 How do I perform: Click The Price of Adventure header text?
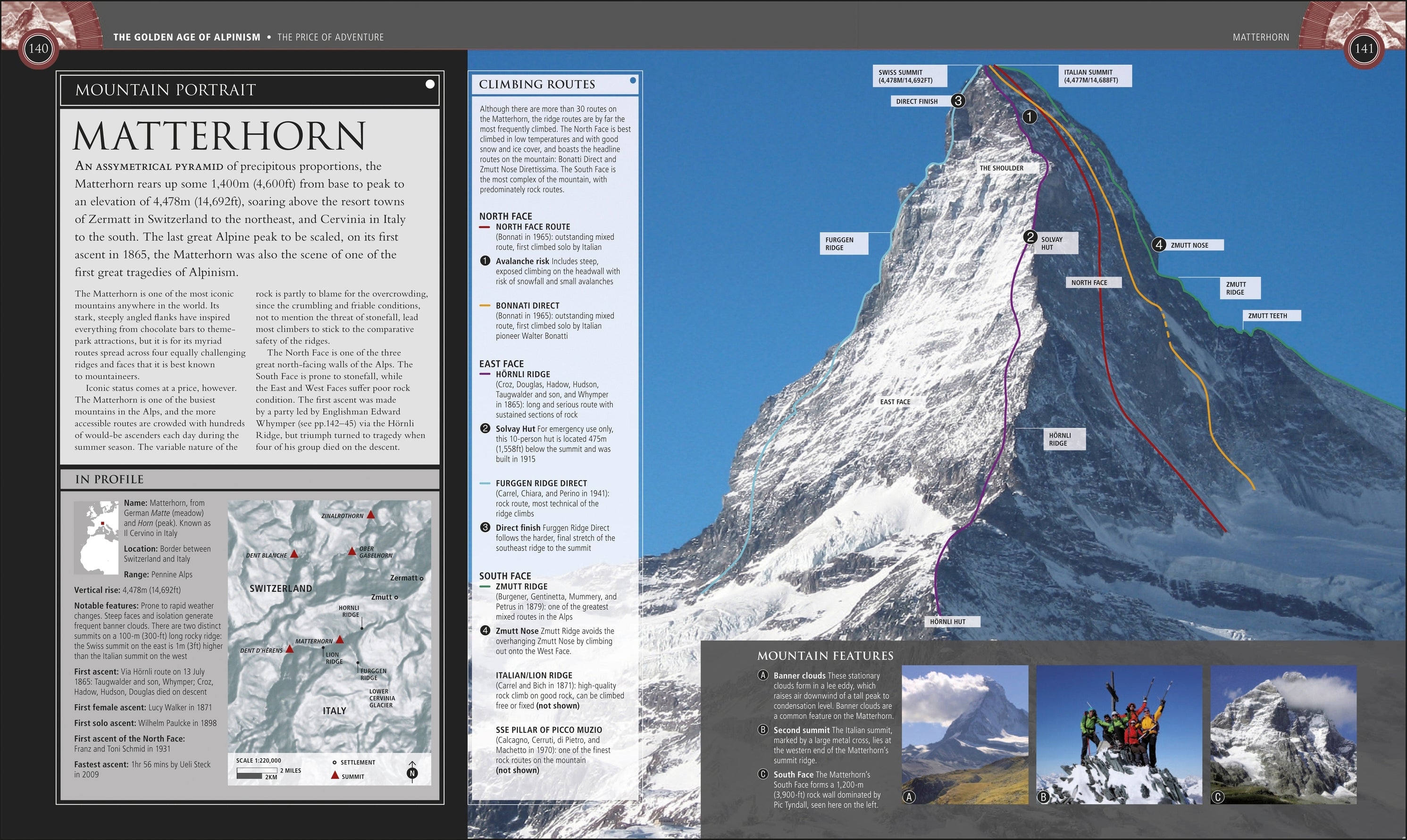[330, 37]
